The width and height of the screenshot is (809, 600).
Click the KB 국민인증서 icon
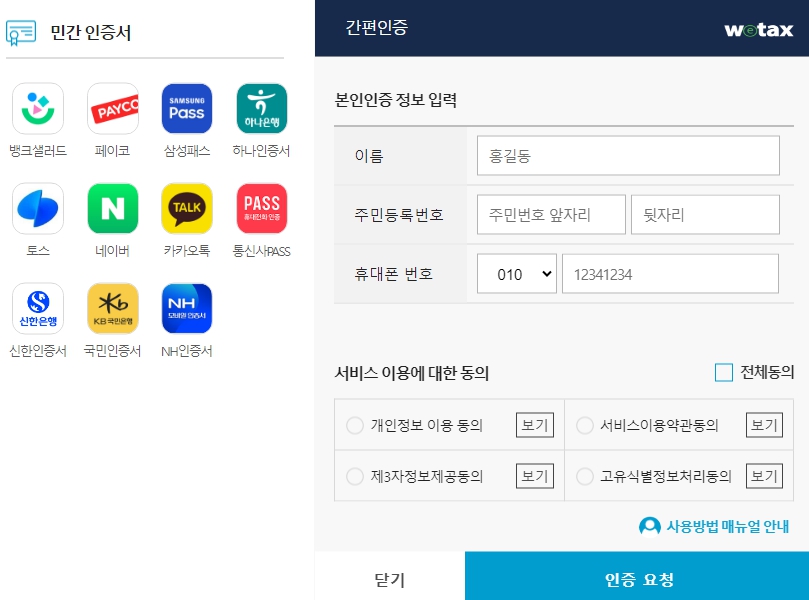[x=112, y=308]
